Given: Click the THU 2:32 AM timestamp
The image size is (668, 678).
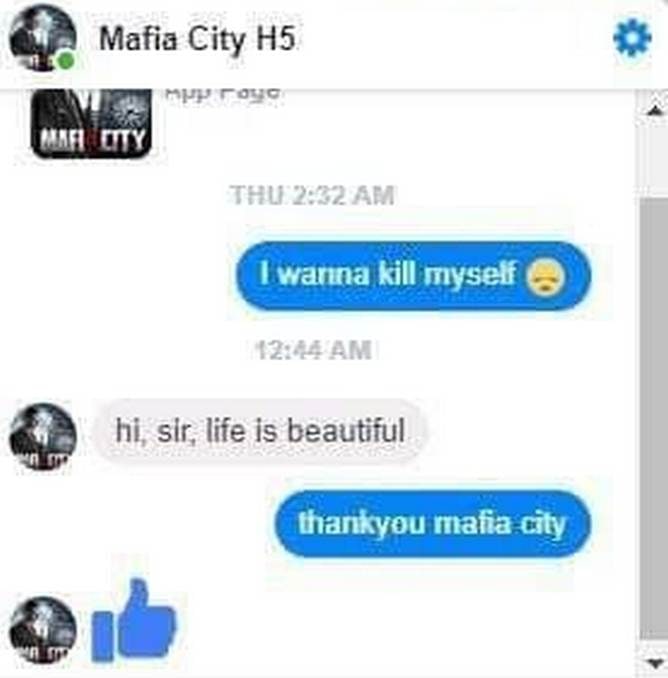Looking at the screenshot, I should click(x=312, y=195).
